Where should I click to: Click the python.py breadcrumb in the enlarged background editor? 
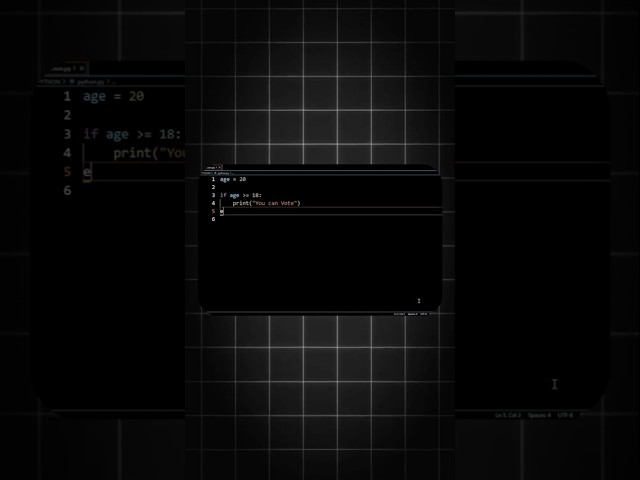[91, 82]
